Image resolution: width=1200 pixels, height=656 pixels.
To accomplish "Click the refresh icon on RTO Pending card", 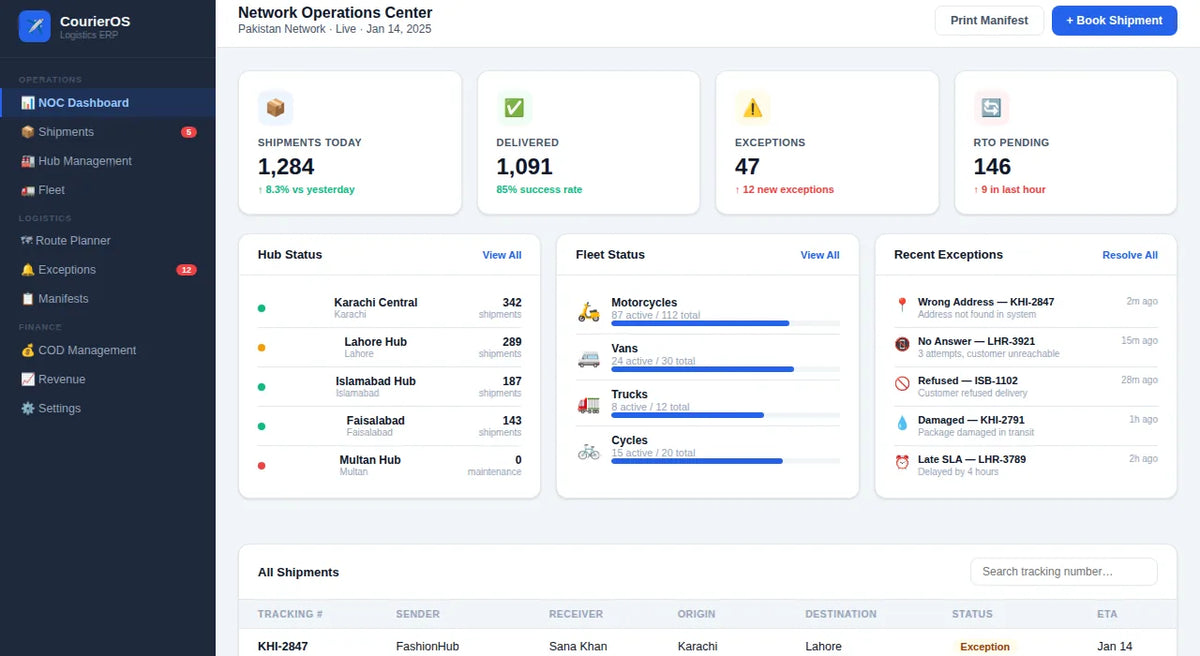I will click(x=991, y=108).
